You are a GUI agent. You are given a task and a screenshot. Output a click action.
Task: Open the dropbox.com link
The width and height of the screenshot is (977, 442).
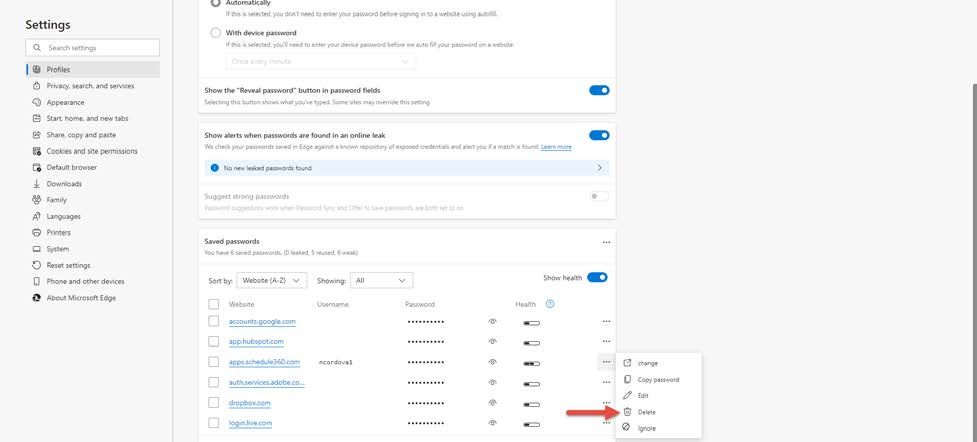point(249,403)
